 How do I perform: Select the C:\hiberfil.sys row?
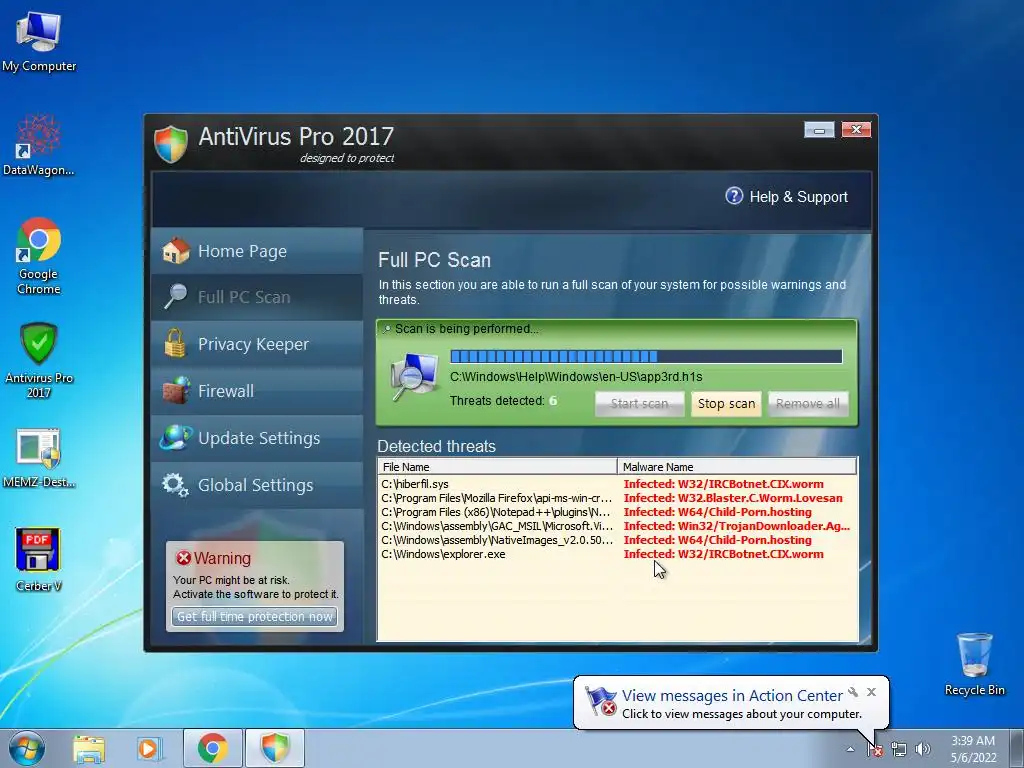pyautogui.click(x=617, y=484)
